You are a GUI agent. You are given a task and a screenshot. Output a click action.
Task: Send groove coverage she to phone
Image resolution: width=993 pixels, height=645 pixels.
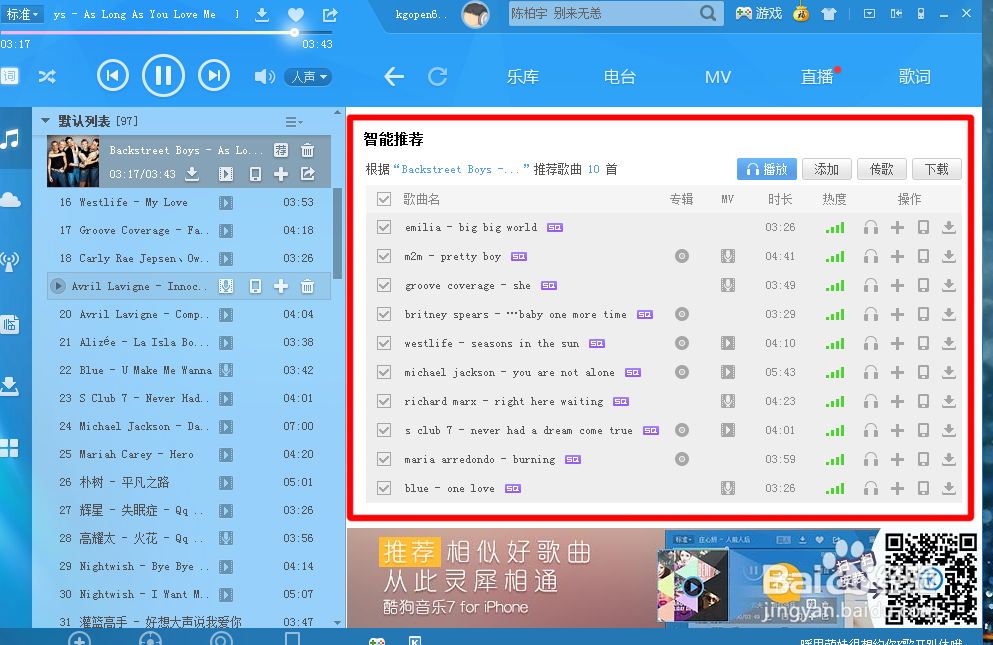pyautogui.click(x=923, y=285)
